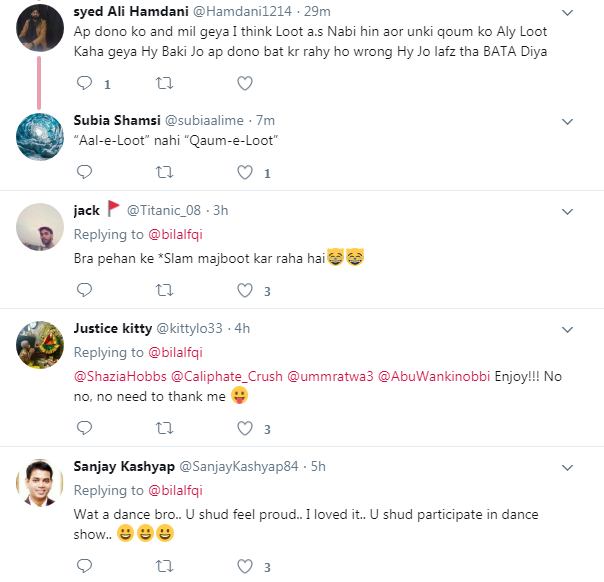Like Justice kitty's tweet
The width and height of the screenshot is (604, 582).
pos(245,429)
